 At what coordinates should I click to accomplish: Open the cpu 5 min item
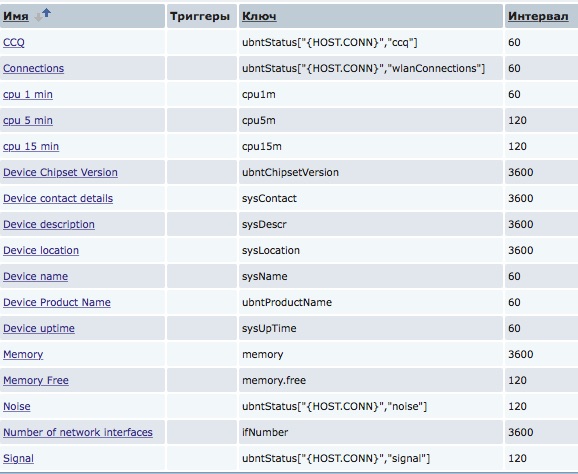[x=28, y=121]
